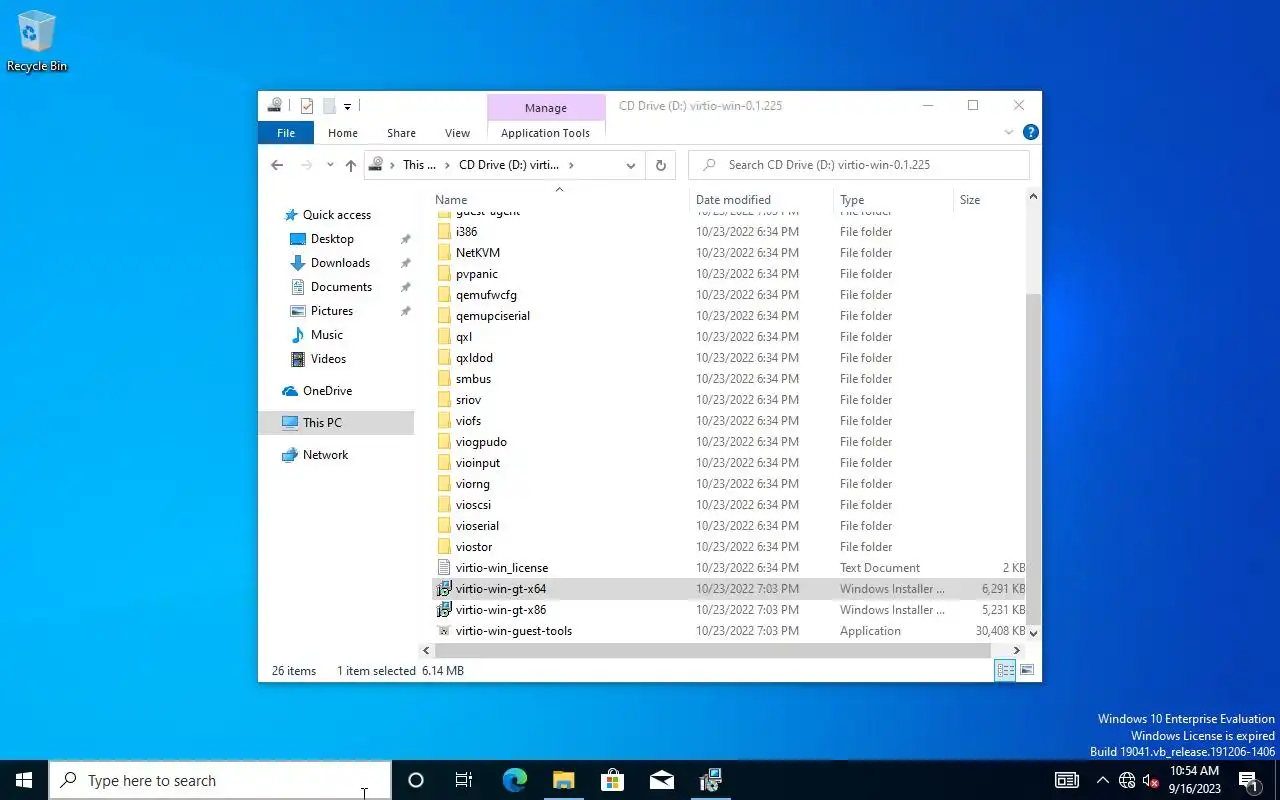Refresh the CD Drive folder view

[x=660, y=165]
